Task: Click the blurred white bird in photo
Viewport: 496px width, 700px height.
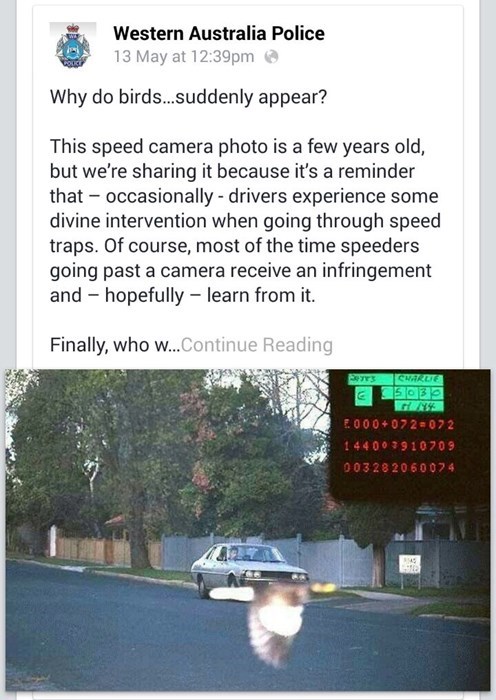Action: click(x=274, y=625)
